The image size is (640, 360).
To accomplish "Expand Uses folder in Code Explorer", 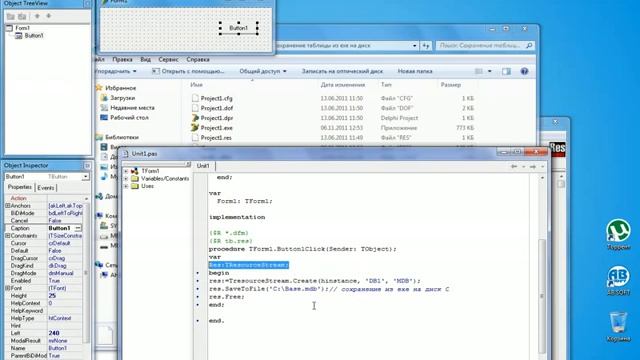I will tap(126, 186).
